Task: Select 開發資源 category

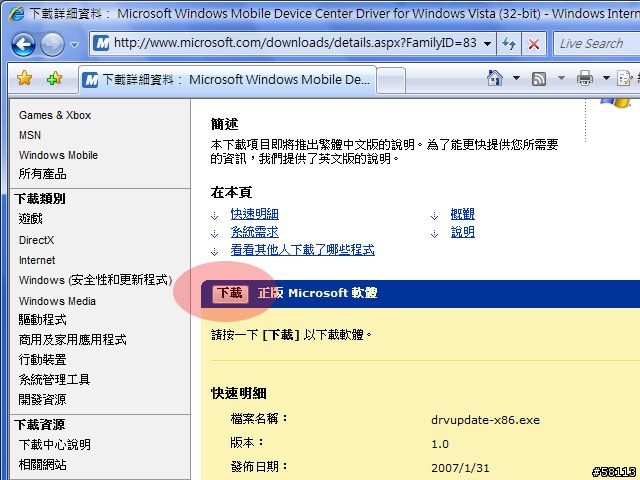Action: (x=42, y=399)
